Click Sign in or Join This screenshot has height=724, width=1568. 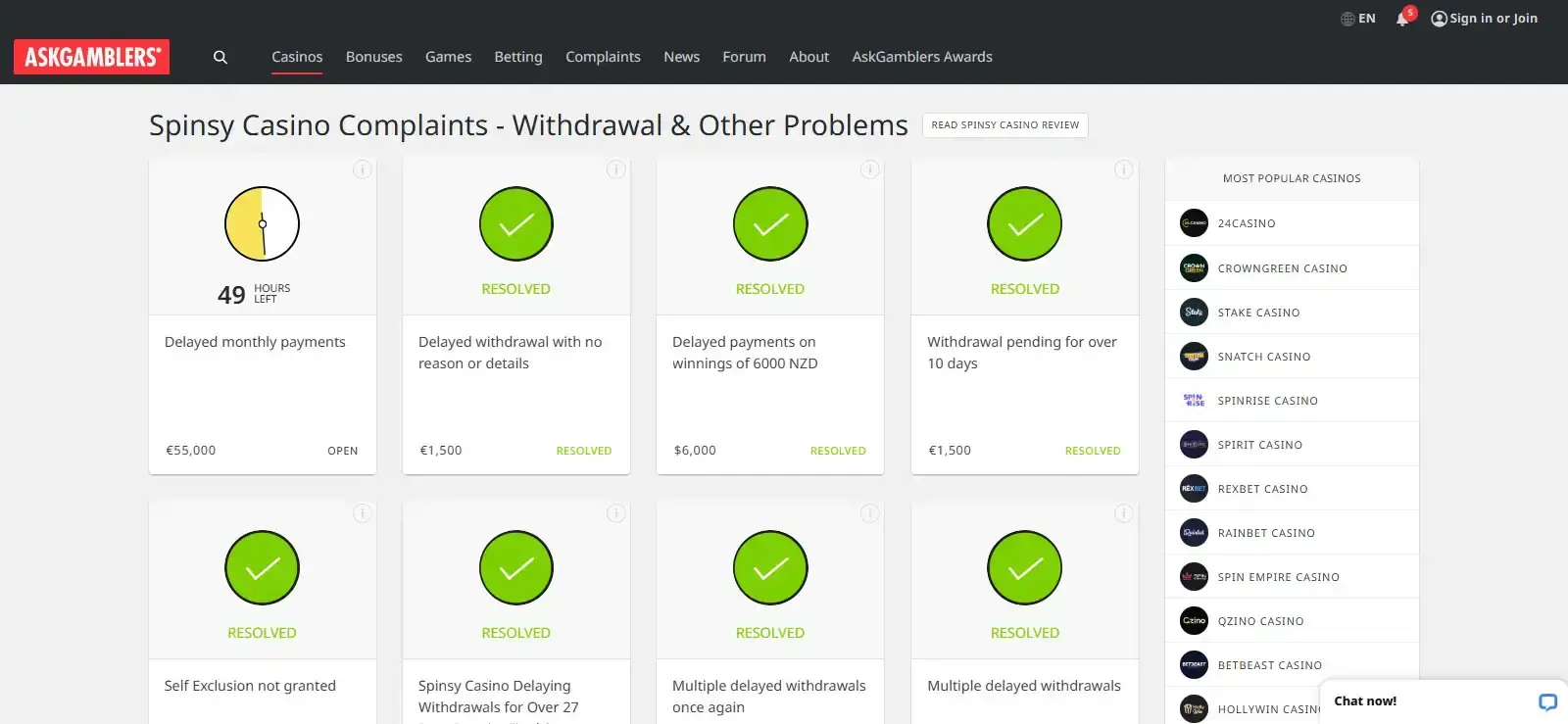click(x=1484, y=19)
